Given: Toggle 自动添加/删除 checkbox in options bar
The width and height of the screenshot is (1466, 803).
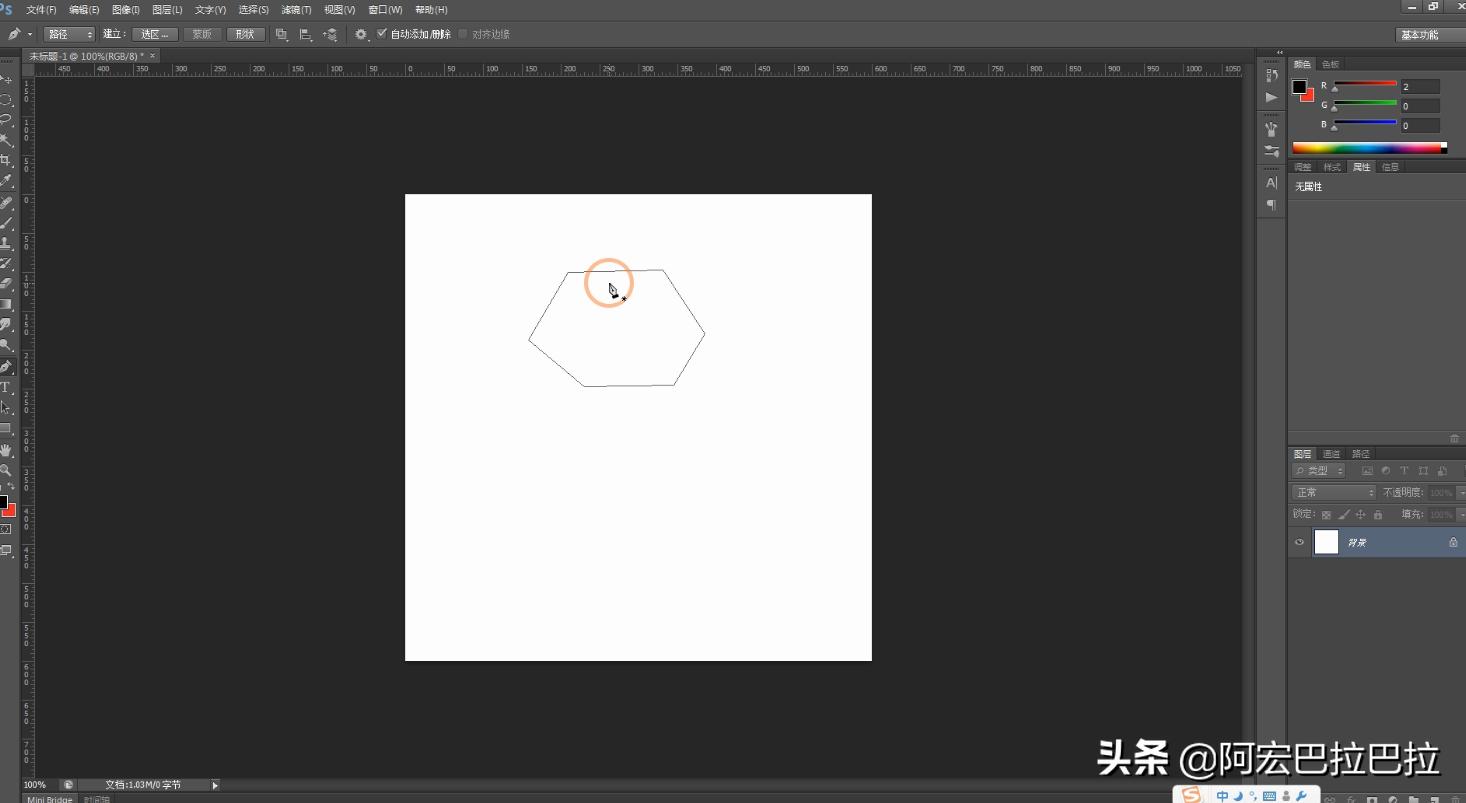Looking at the screenshot, I should coord(384,33).
